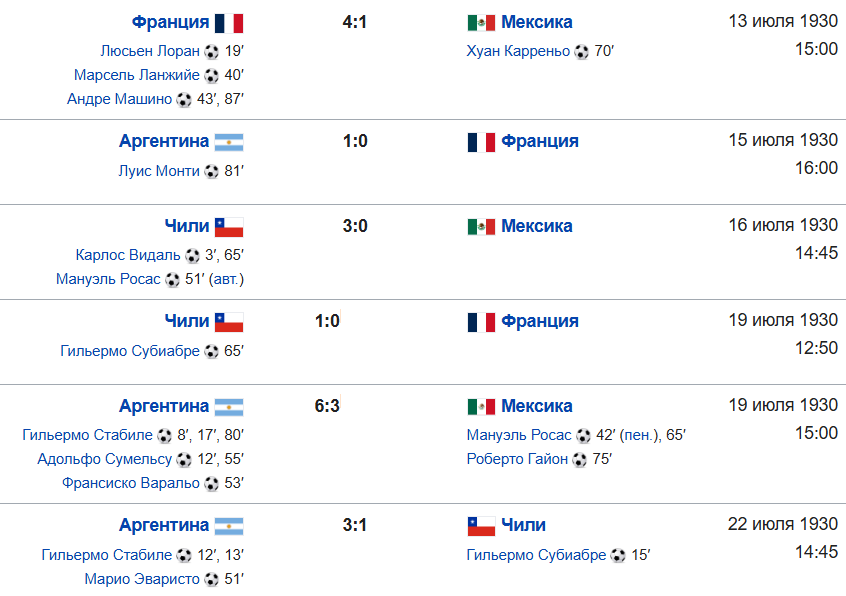Click France flag in 15 июля match

pyautogui.click(x=481, y=142)
